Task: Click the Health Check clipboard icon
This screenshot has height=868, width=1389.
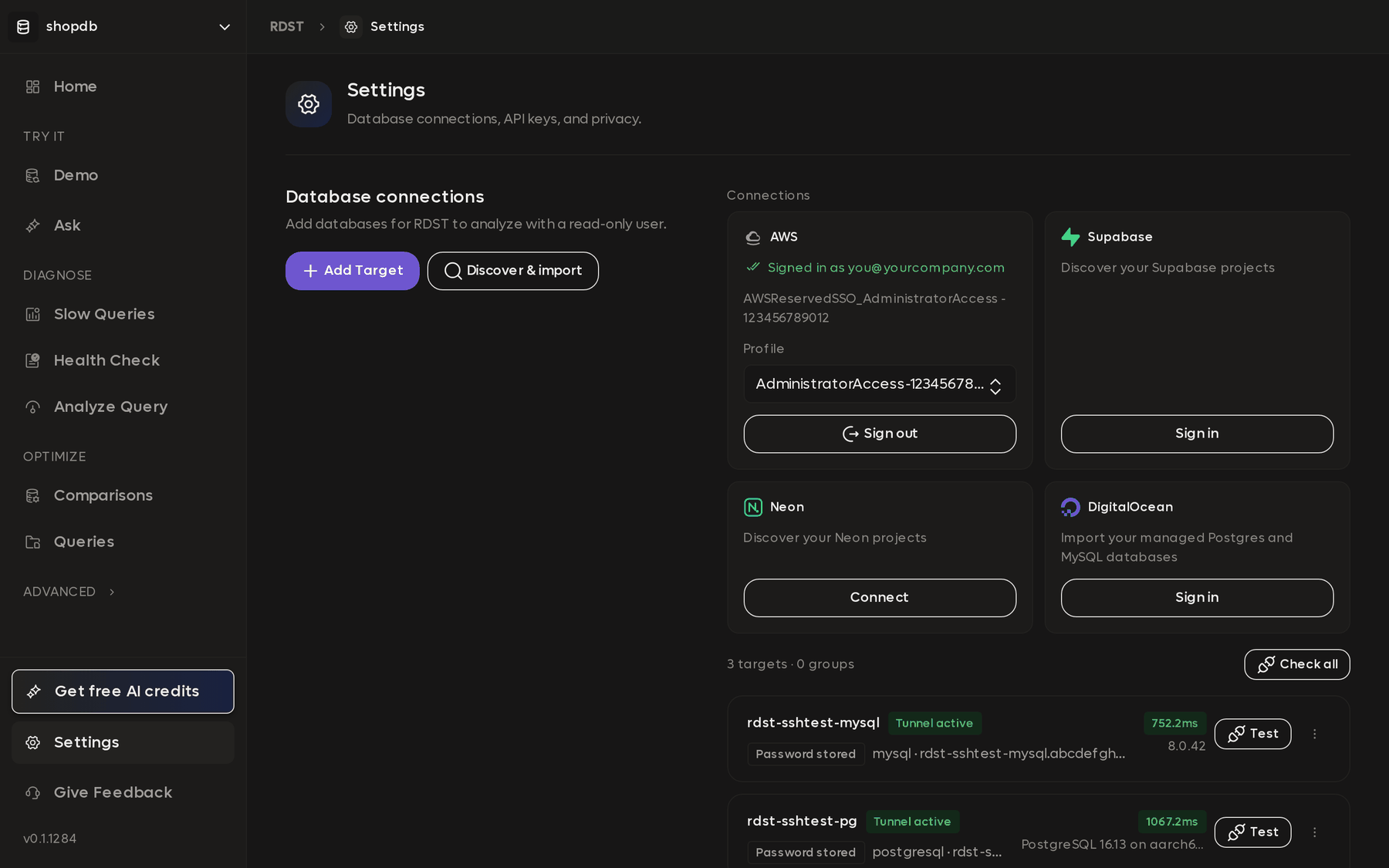Action: point(32,360)
